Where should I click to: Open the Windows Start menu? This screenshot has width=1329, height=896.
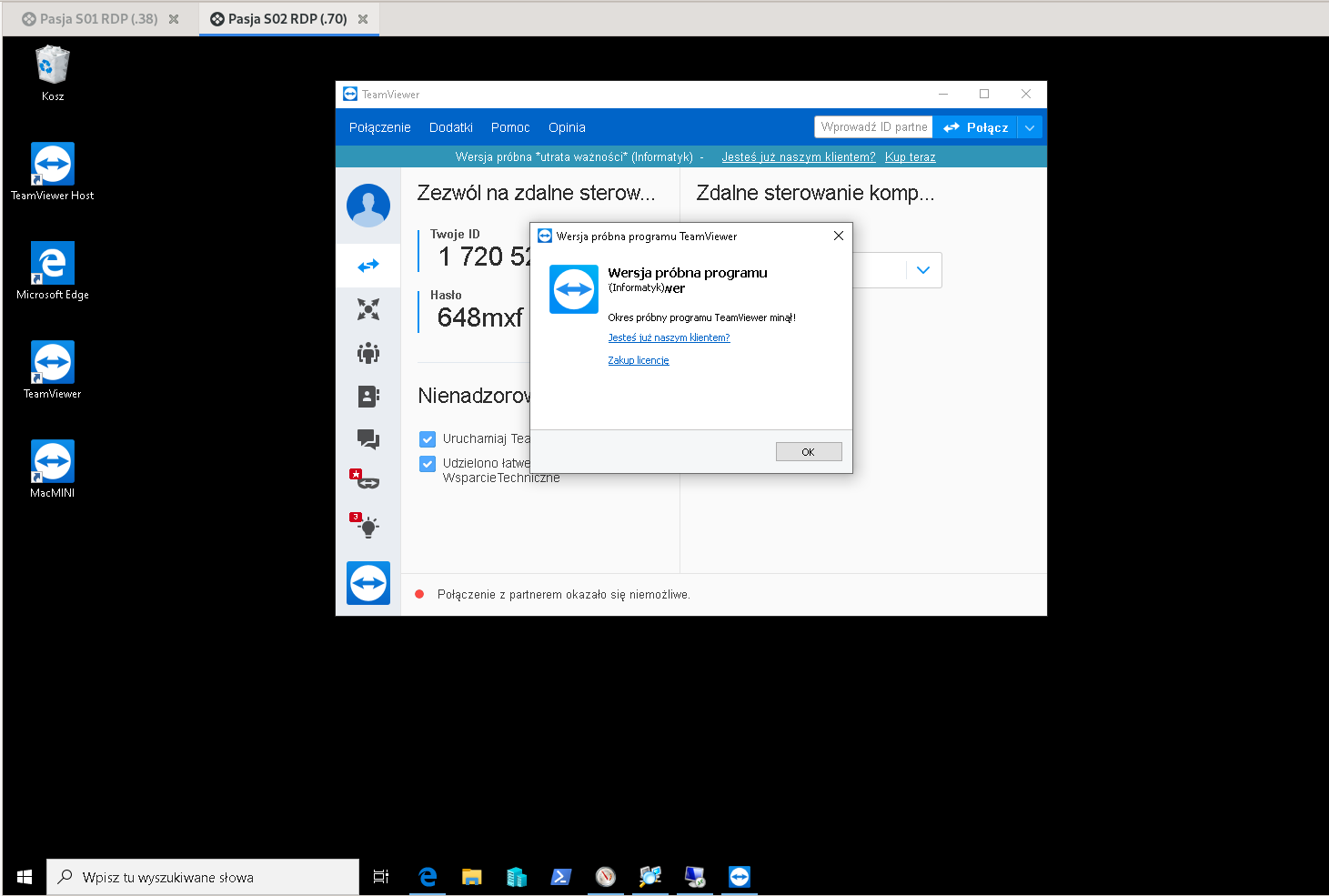(x=25, y=877)
